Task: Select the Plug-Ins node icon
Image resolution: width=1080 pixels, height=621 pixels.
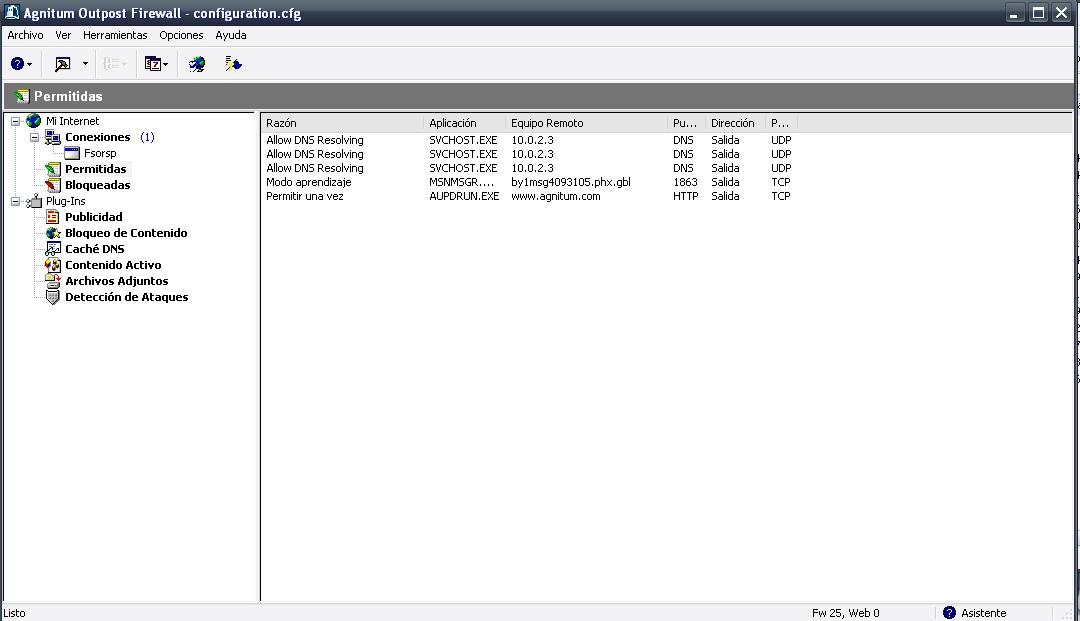Action: tap(34, 201)
